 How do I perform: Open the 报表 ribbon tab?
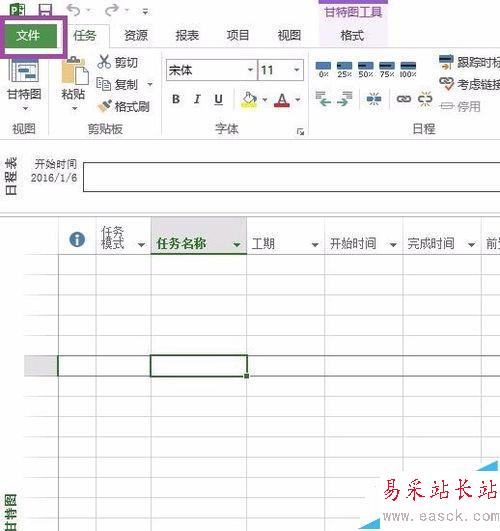point(187,36)
